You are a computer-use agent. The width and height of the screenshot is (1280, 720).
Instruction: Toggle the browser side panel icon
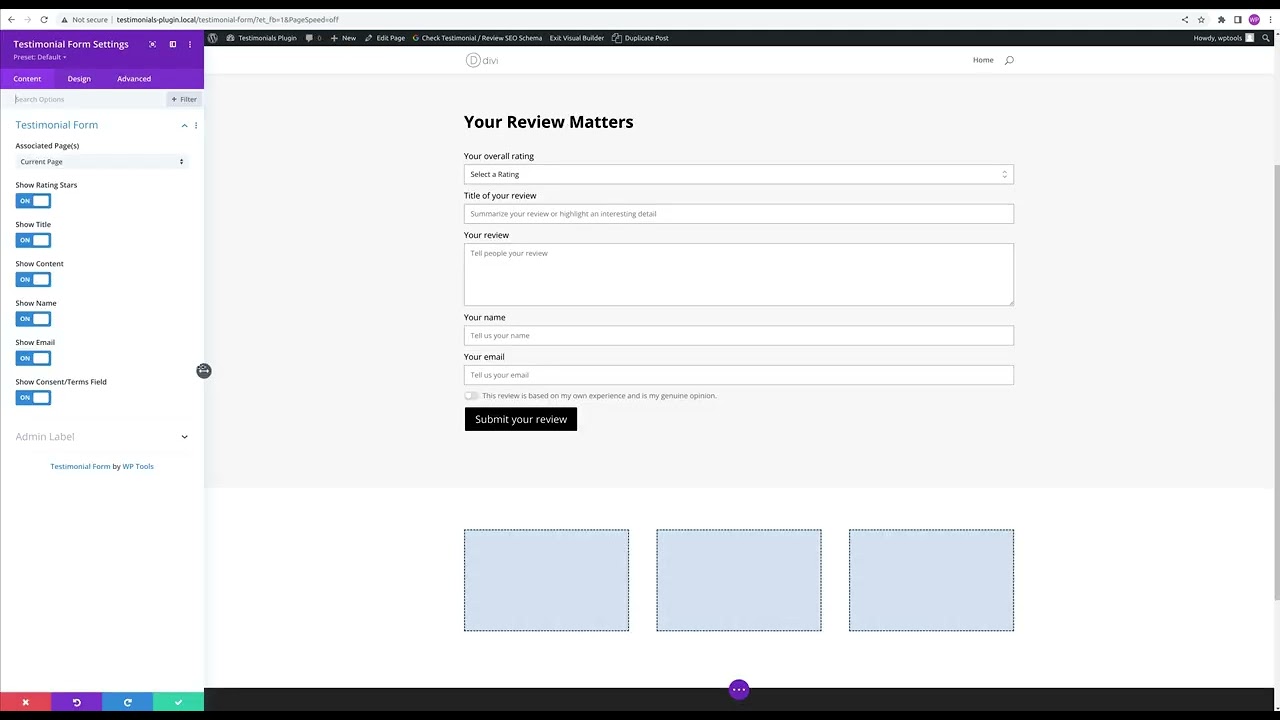(x=1237, y=19)
